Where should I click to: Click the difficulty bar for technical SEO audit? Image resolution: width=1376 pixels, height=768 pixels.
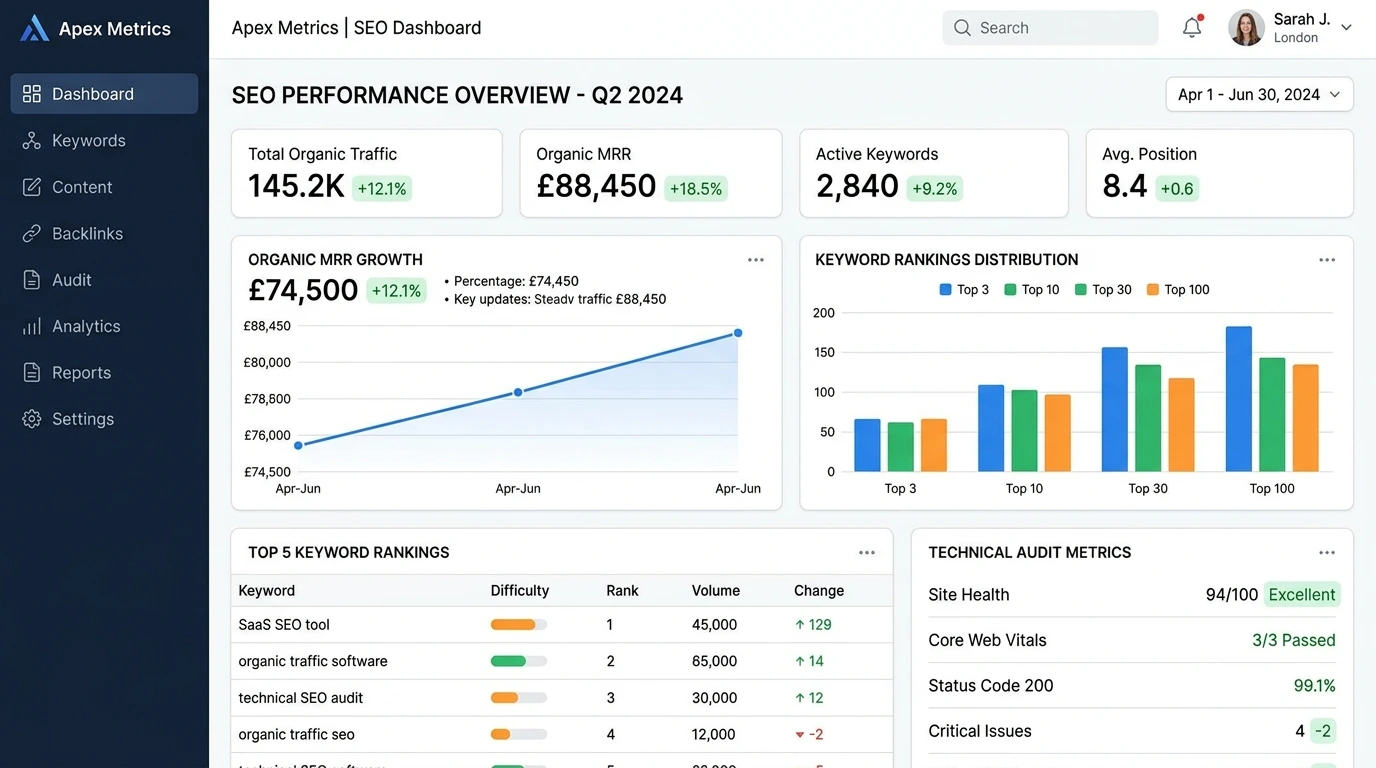pyautogui.click(x=519, y=698)
